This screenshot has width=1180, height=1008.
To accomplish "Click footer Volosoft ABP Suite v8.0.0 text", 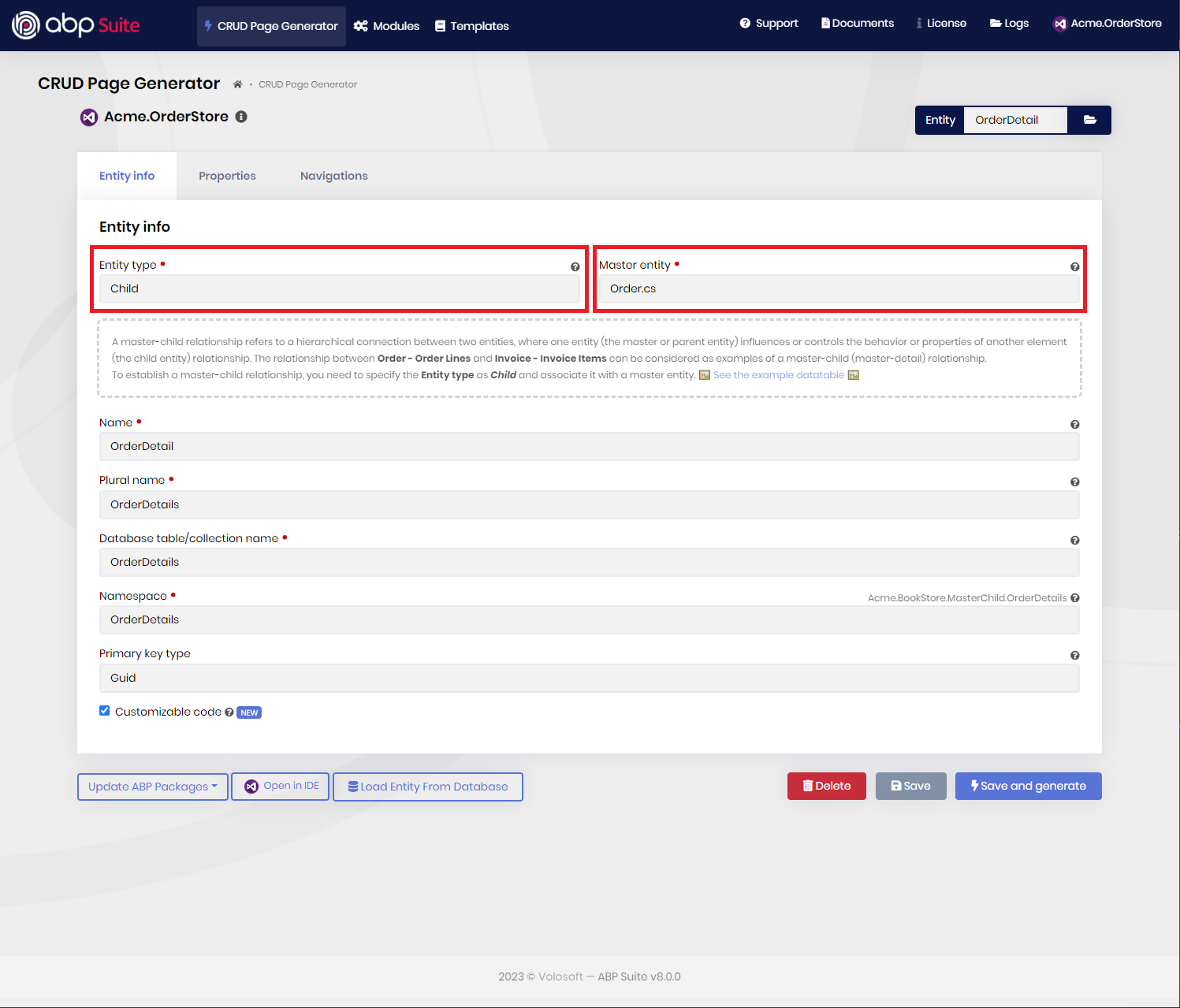I will tap(590, 976).
